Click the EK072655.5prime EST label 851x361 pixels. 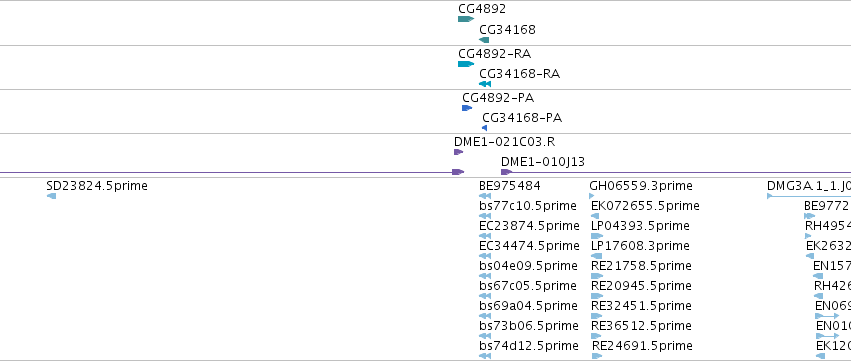pyautogui.click(x=645, y=206)
